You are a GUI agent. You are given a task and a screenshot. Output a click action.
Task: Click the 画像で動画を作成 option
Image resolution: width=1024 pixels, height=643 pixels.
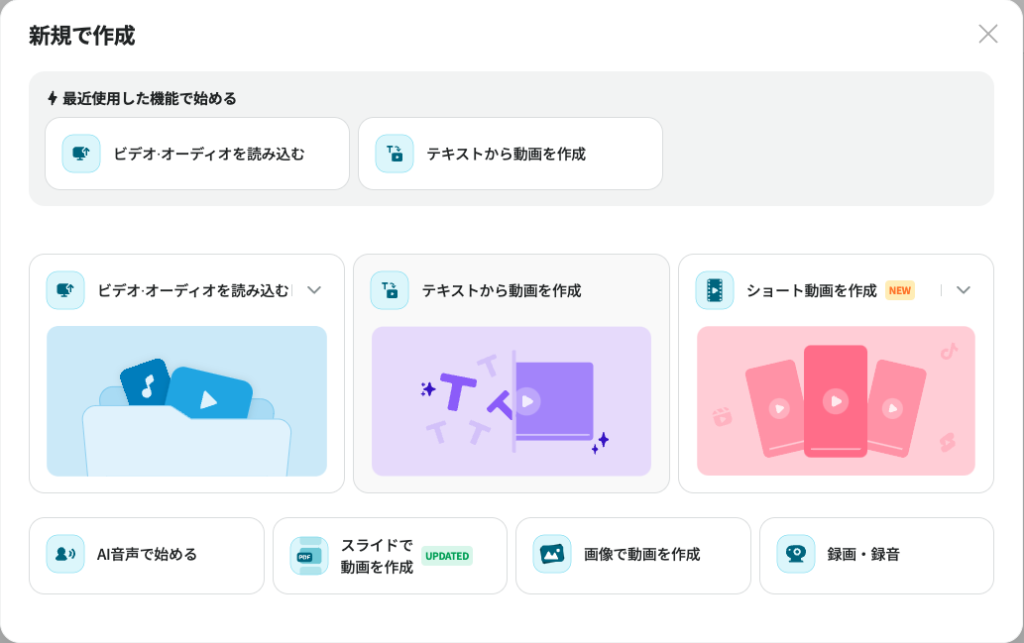(x=632, y=555)
